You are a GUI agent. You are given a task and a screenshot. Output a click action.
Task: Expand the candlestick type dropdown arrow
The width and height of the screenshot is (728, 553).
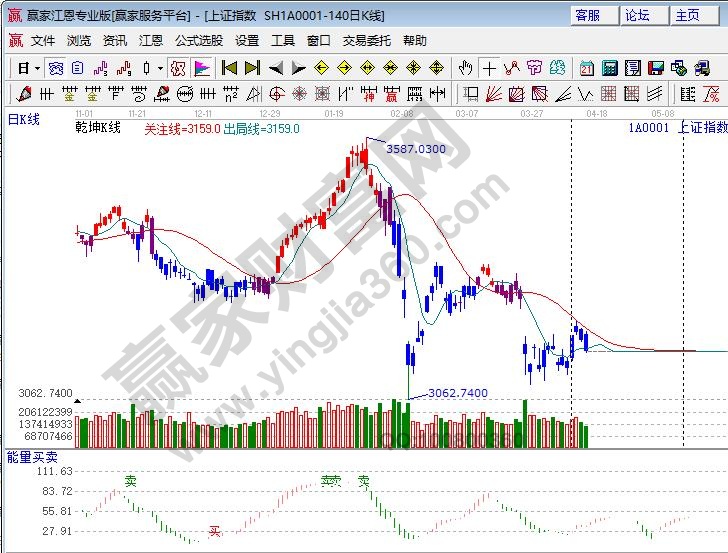tap(160, 68)
